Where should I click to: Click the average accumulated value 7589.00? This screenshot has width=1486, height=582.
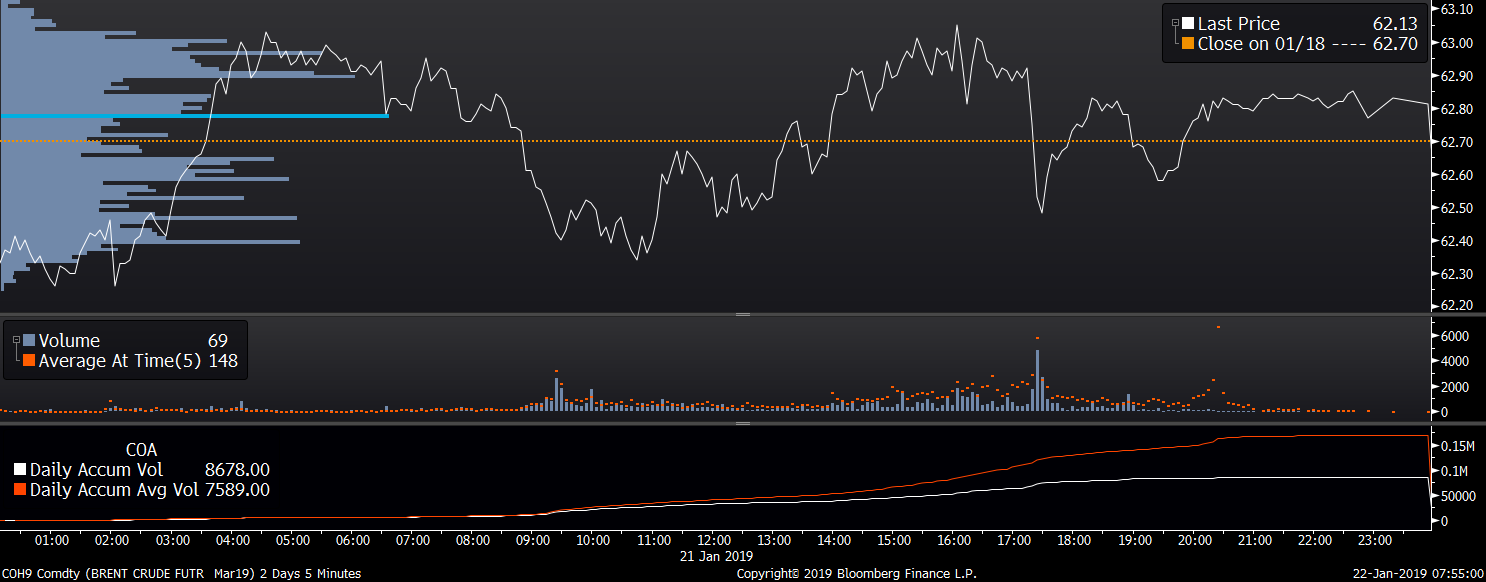pos(237,490)
